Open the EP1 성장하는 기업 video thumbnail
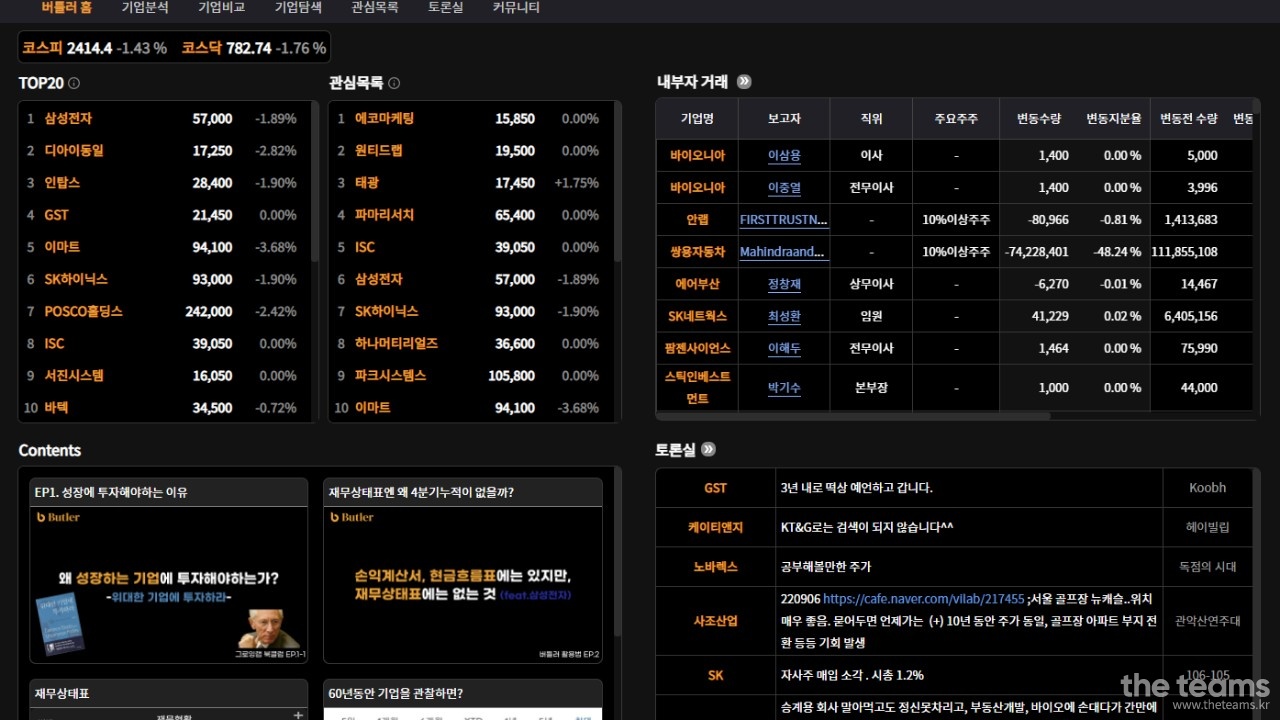 click(168, 585)
